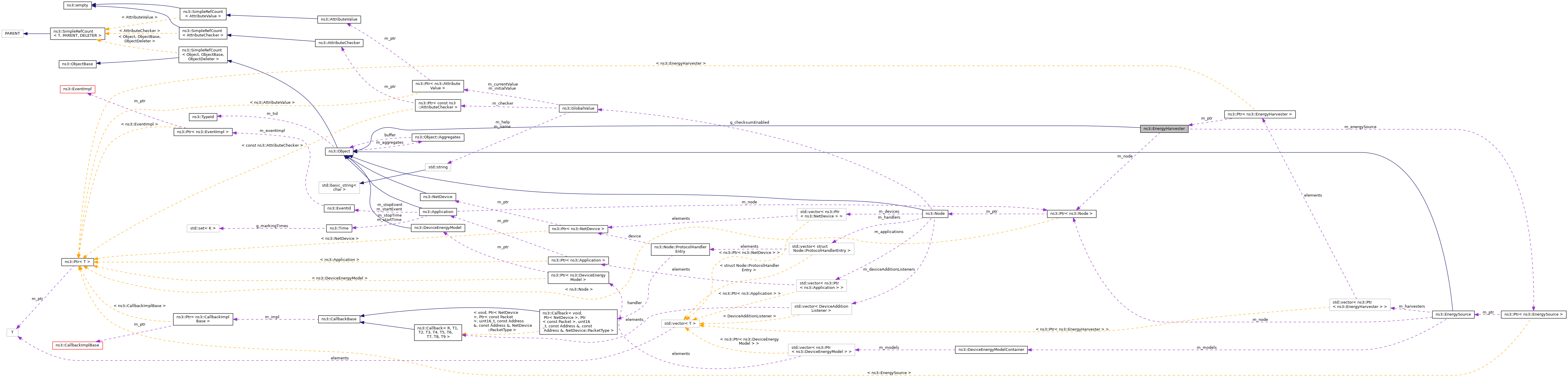The width and height of the screenshot is (1568, 377).
Task: Click the ns3::SimpleRefCount< AttributeValue > node
Action: click(x=203, y=14)
